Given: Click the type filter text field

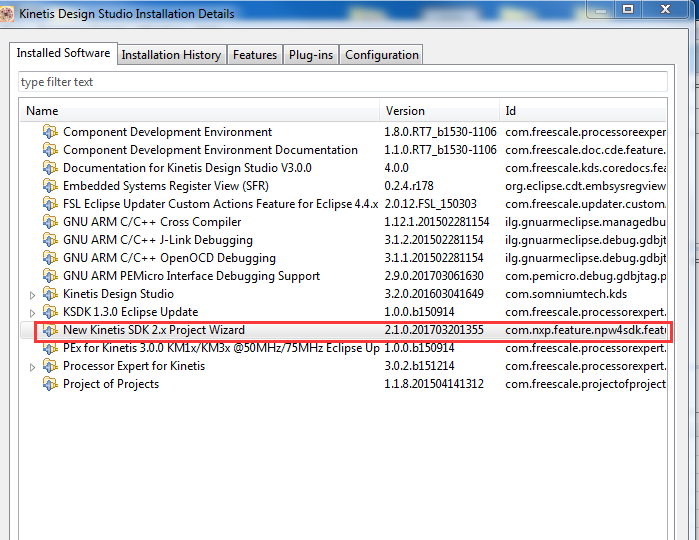Looking at the screenshot, I should point(343,82).
